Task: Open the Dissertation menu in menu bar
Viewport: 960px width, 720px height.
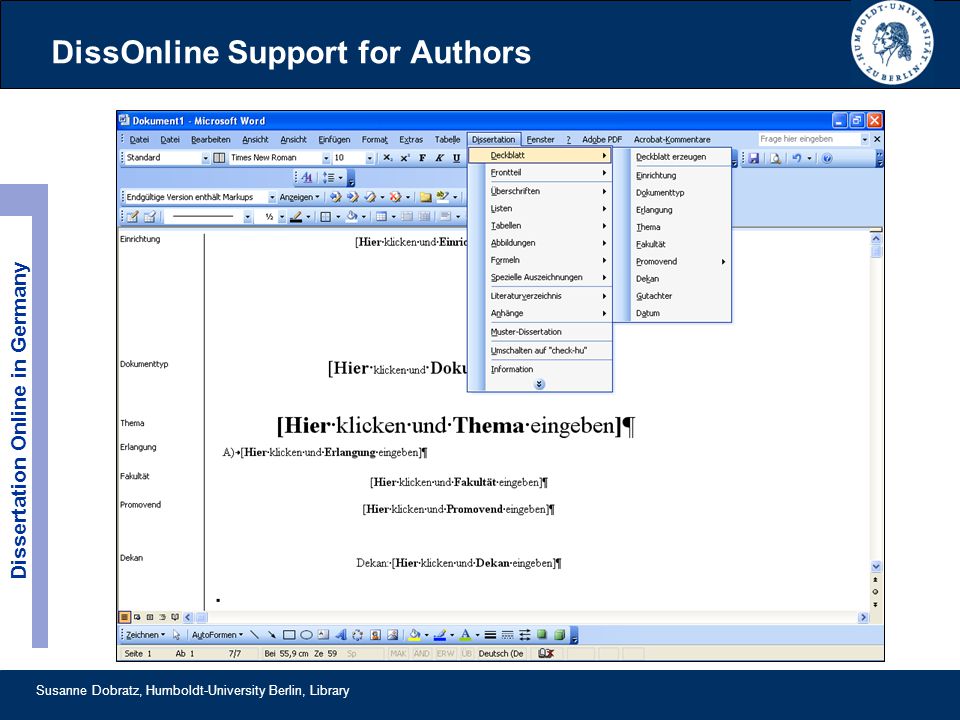Action: (x=493, y=140)
